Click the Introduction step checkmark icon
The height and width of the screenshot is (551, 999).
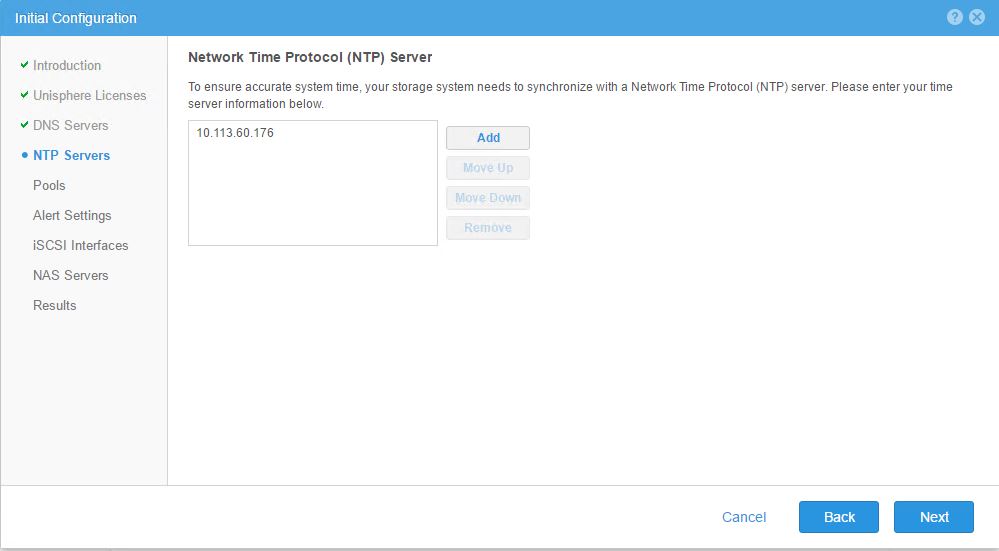point(24,65)
